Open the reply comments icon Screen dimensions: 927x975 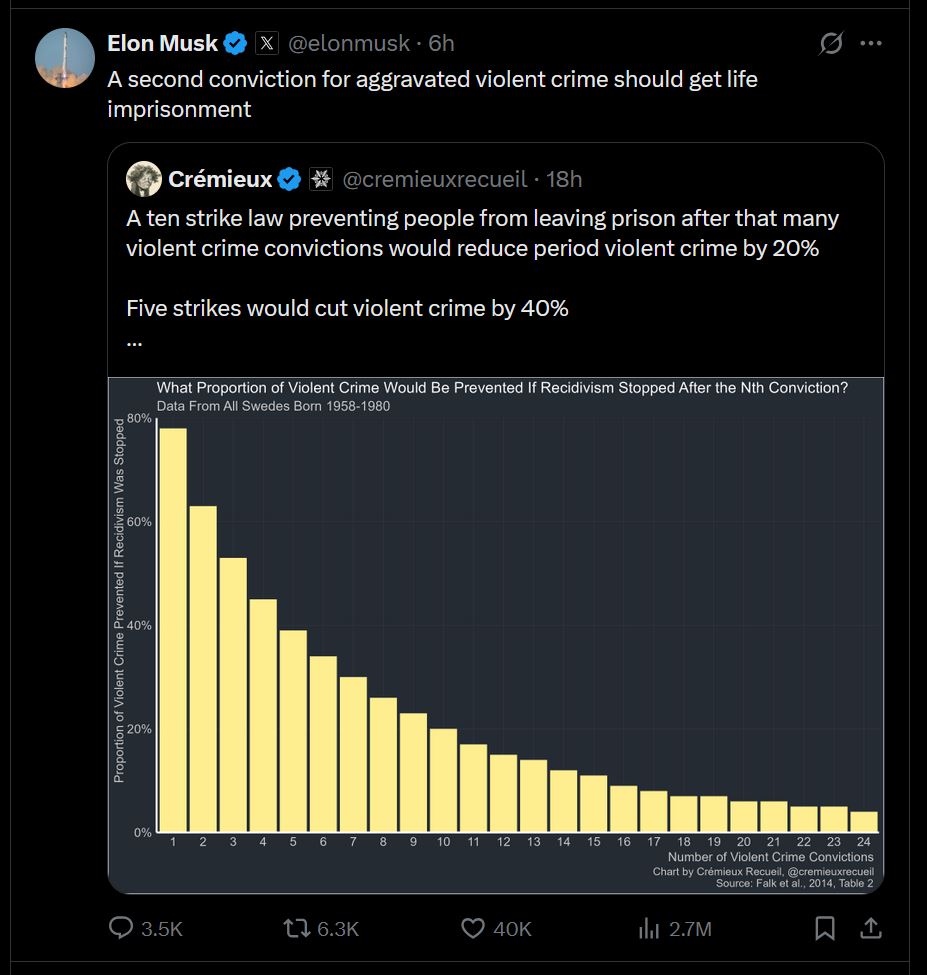click(121, 927)
